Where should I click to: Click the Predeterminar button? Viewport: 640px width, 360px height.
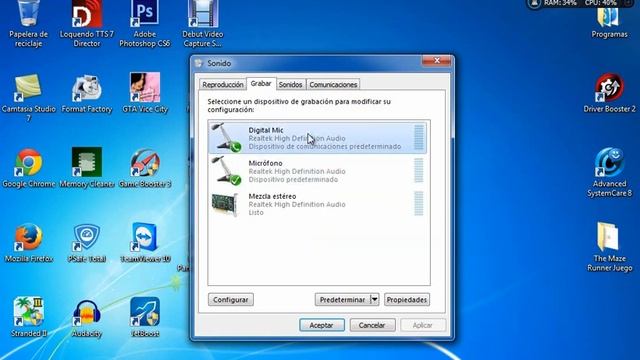(342, 300)
